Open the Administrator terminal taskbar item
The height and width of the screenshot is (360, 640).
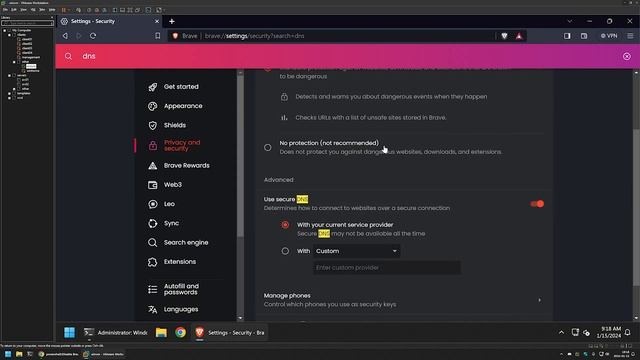pyautogui.click(x=116, y=333)
